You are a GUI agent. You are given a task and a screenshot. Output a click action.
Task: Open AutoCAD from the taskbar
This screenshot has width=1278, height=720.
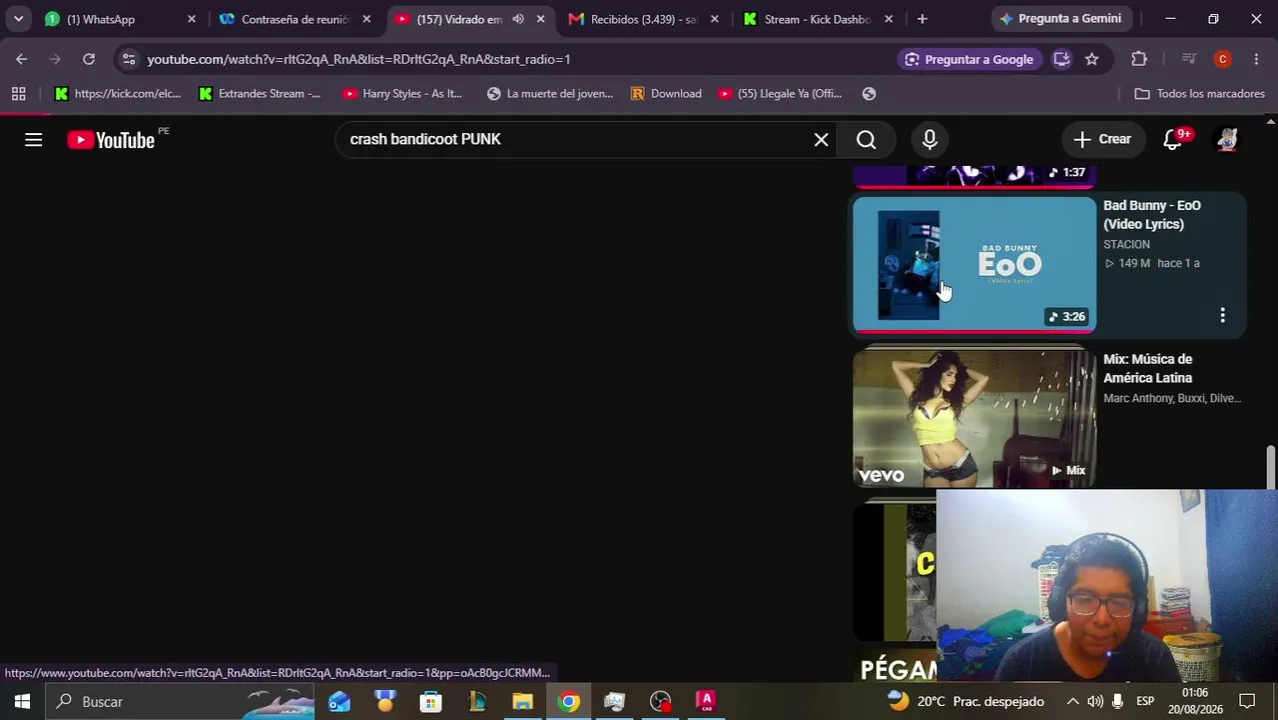(x=706, y=702)
